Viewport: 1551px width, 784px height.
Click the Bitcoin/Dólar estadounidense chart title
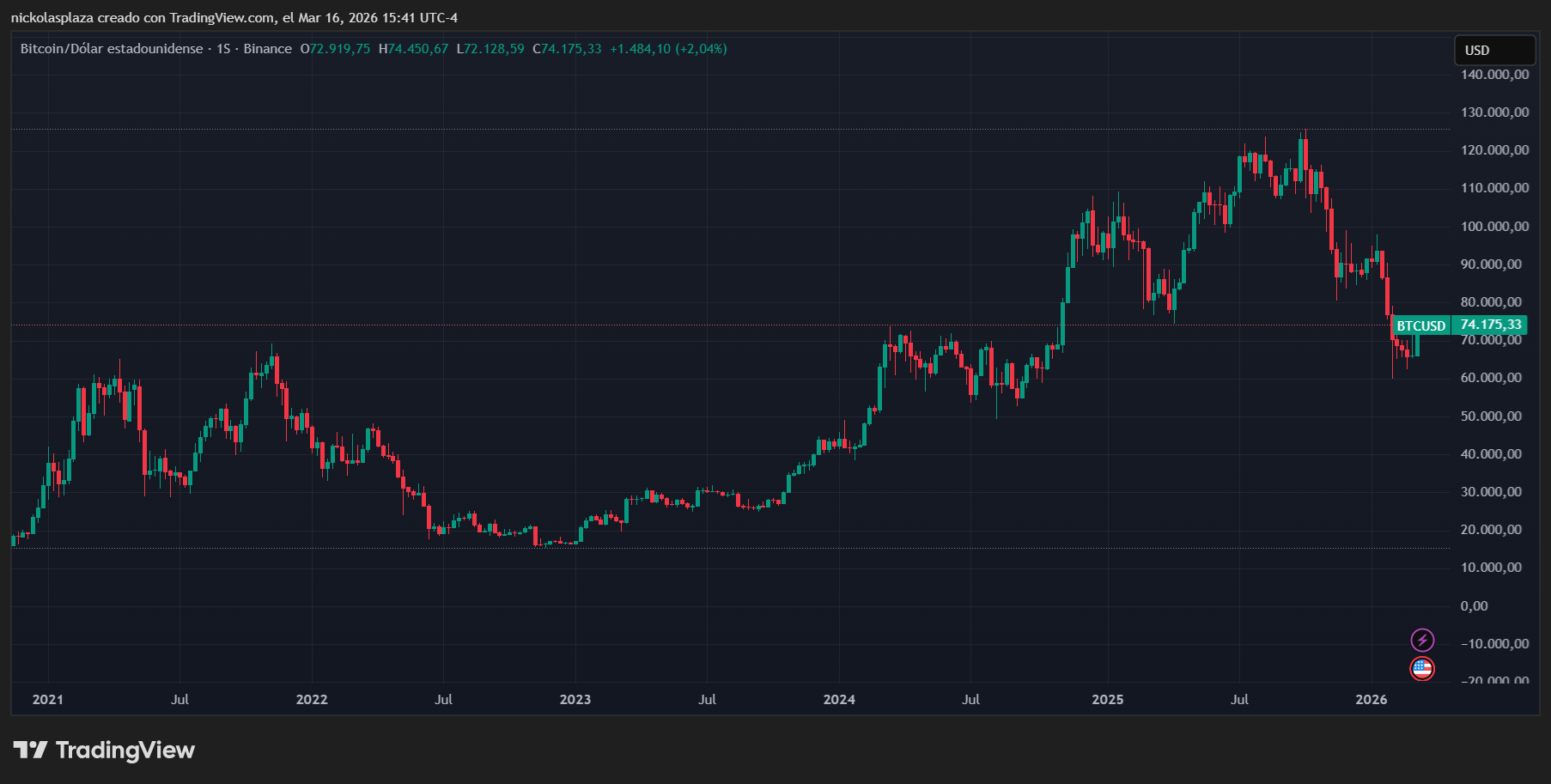pyautogui.click(x=112, y=49)
